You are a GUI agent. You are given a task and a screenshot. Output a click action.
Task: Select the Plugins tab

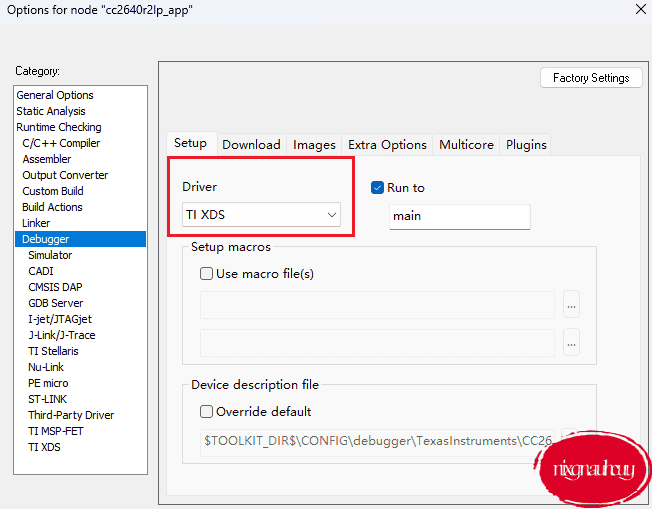coord(526,144)
